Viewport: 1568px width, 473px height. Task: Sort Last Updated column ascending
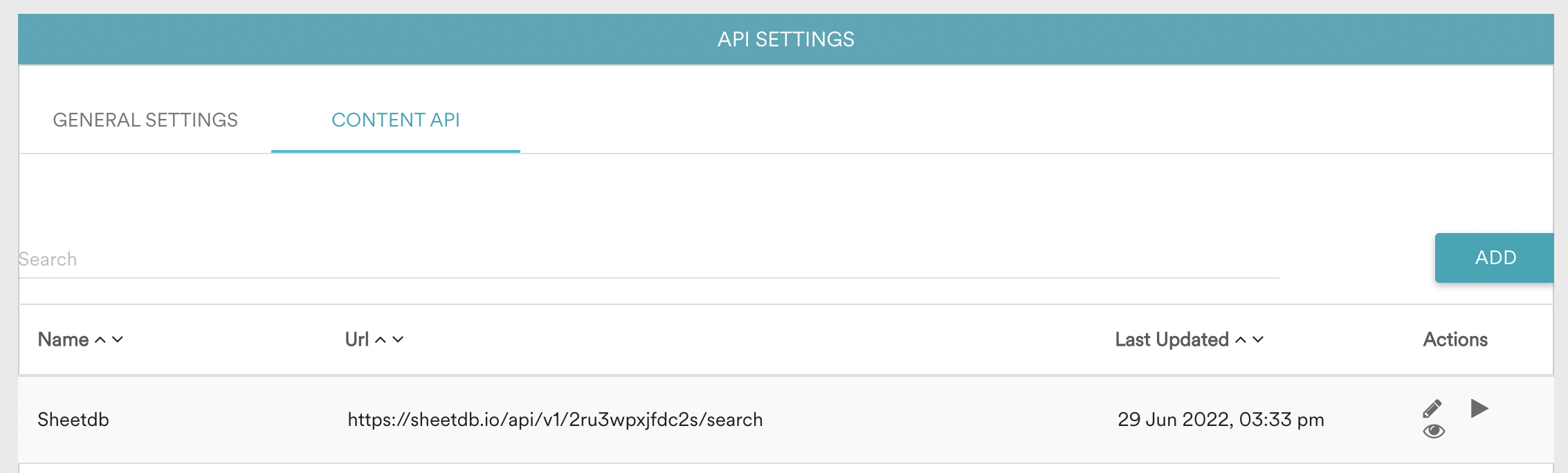1241,340
